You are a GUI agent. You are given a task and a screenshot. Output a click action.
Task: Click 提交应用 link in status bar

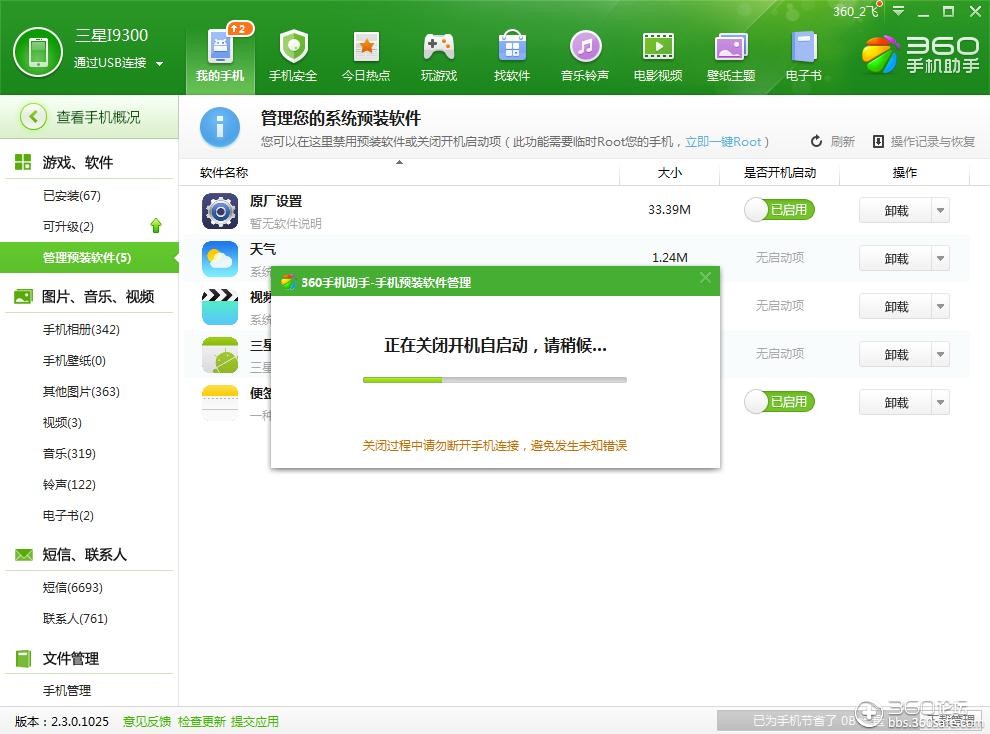point(254,721)
